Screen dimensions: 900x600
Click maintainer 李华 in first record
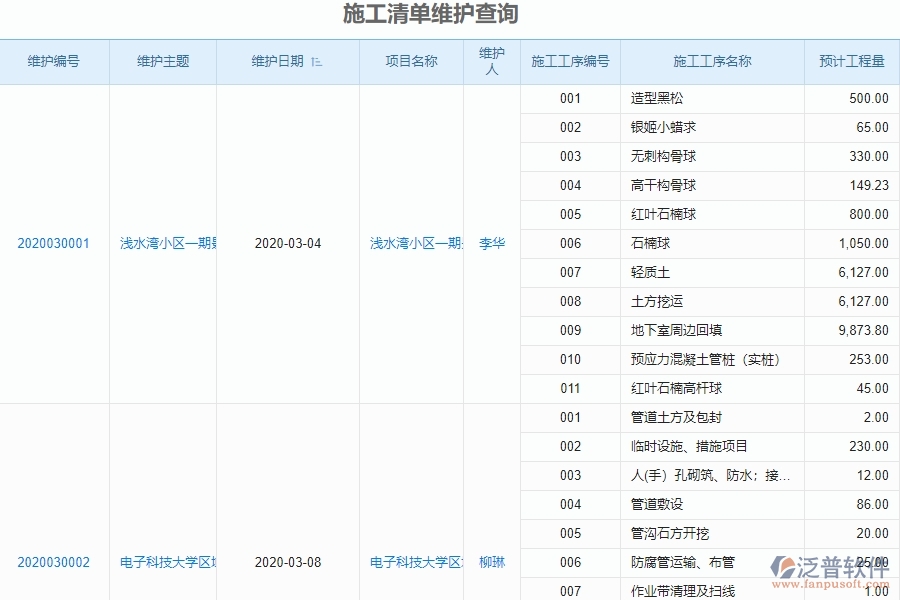point(489,243)
